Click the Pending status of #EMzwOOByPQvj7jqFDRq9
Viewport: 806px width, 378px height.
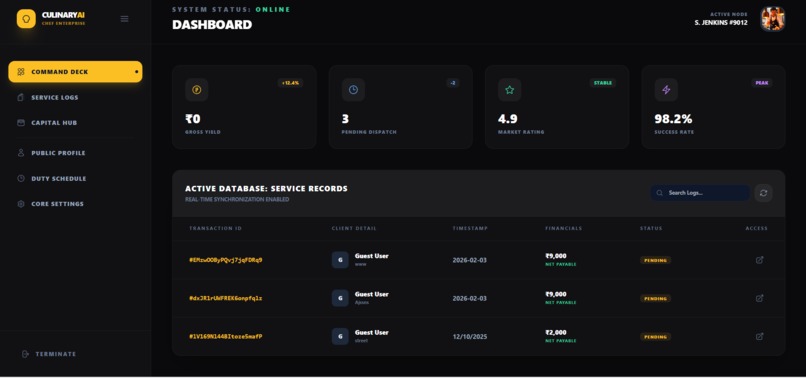tap(655, 260)
